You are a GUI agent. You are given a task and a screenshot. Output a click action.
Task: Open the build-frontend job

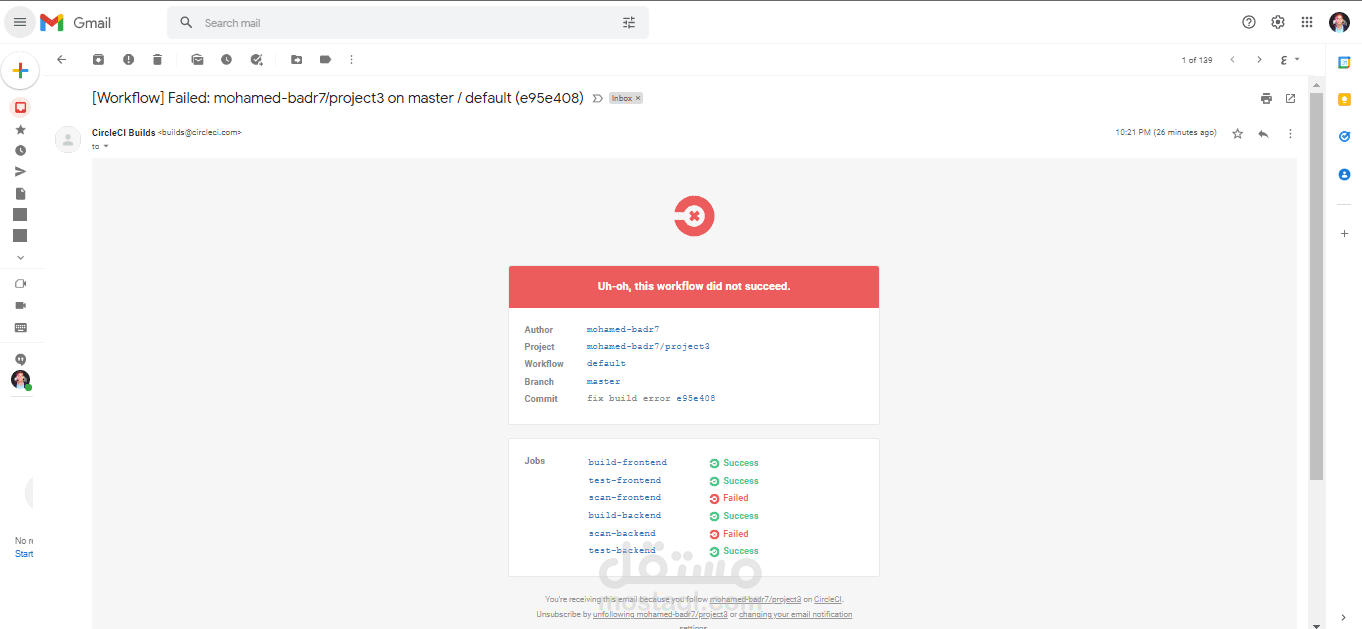point(627,462)
